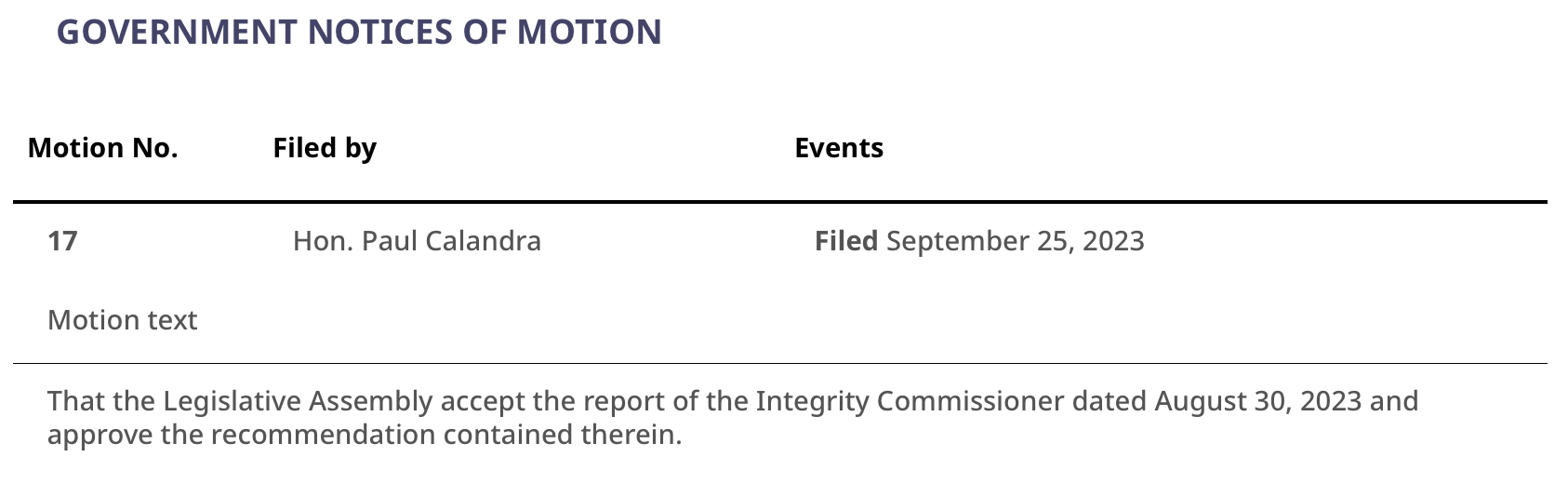This screenshot has width=1568, height=497.
Task: Click the Government Notices of Motion heading
Action: pyautogui.click(x=359, y=32)
